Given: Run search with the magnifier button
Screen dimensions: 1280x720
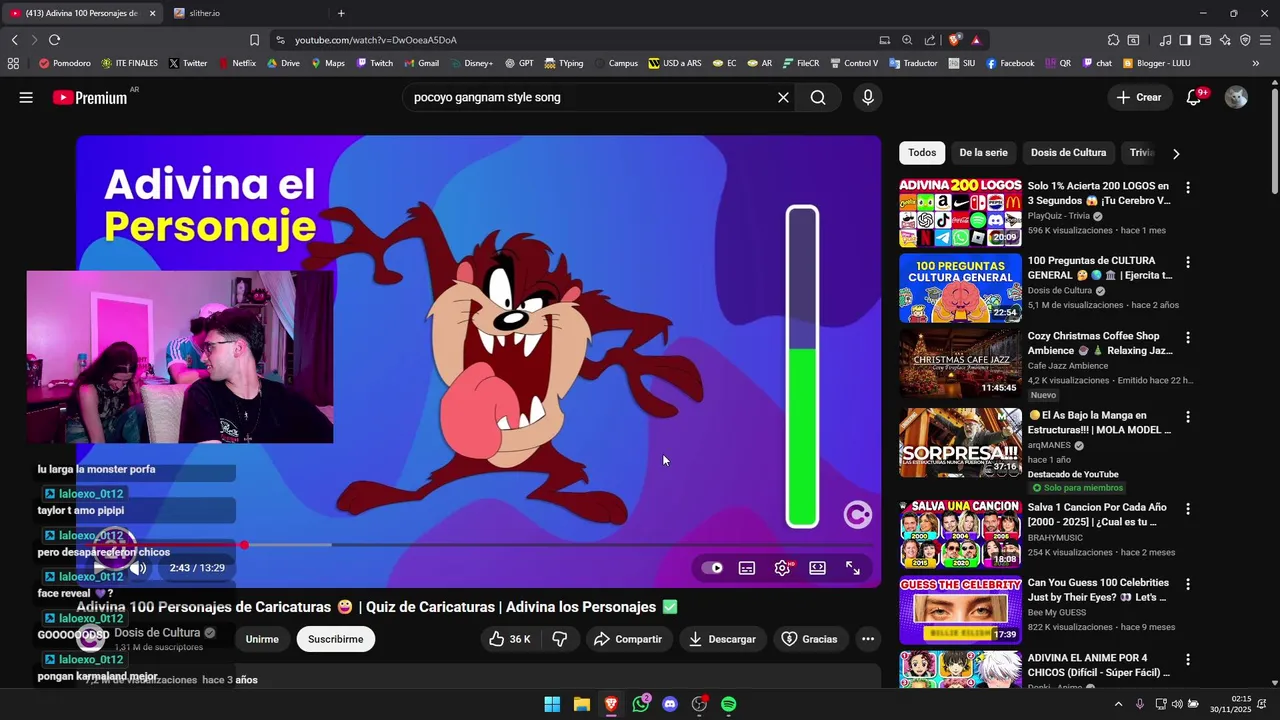Looking at the screenshot, I should [818, 97].
